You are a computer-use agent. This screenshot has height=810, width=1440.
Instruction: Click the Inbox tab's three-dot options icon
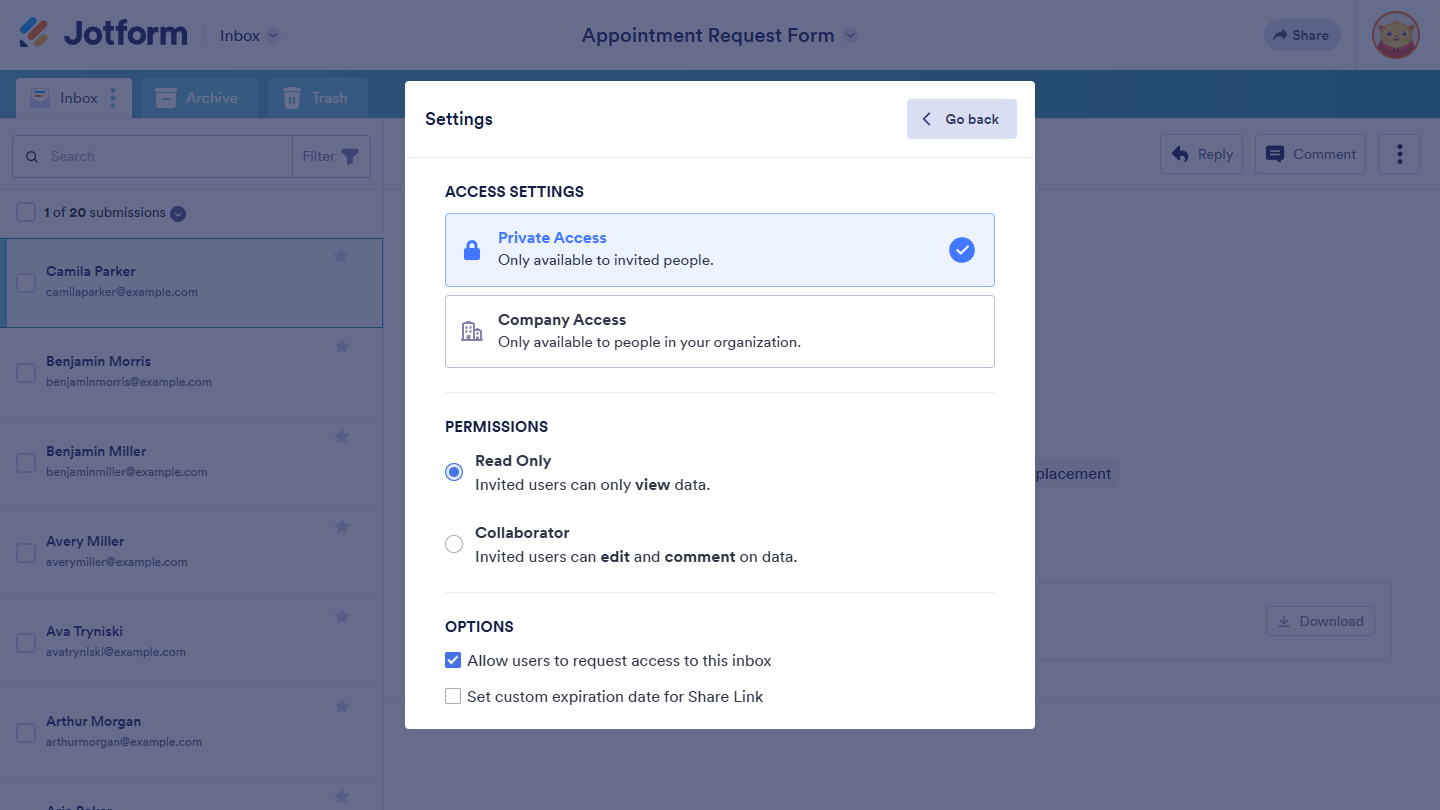click(113, 98)
